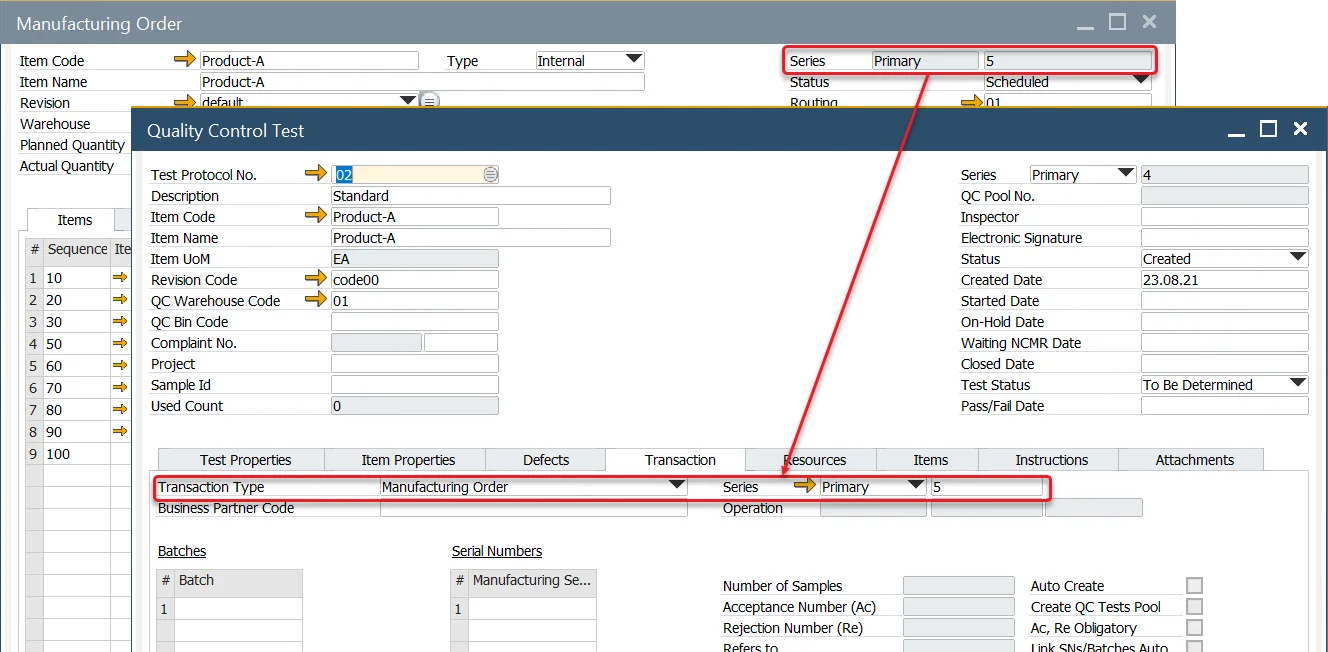Screen dimensions: 1328x652
Task: Click the Revision Code link arrow
Action: pos(316,279)
